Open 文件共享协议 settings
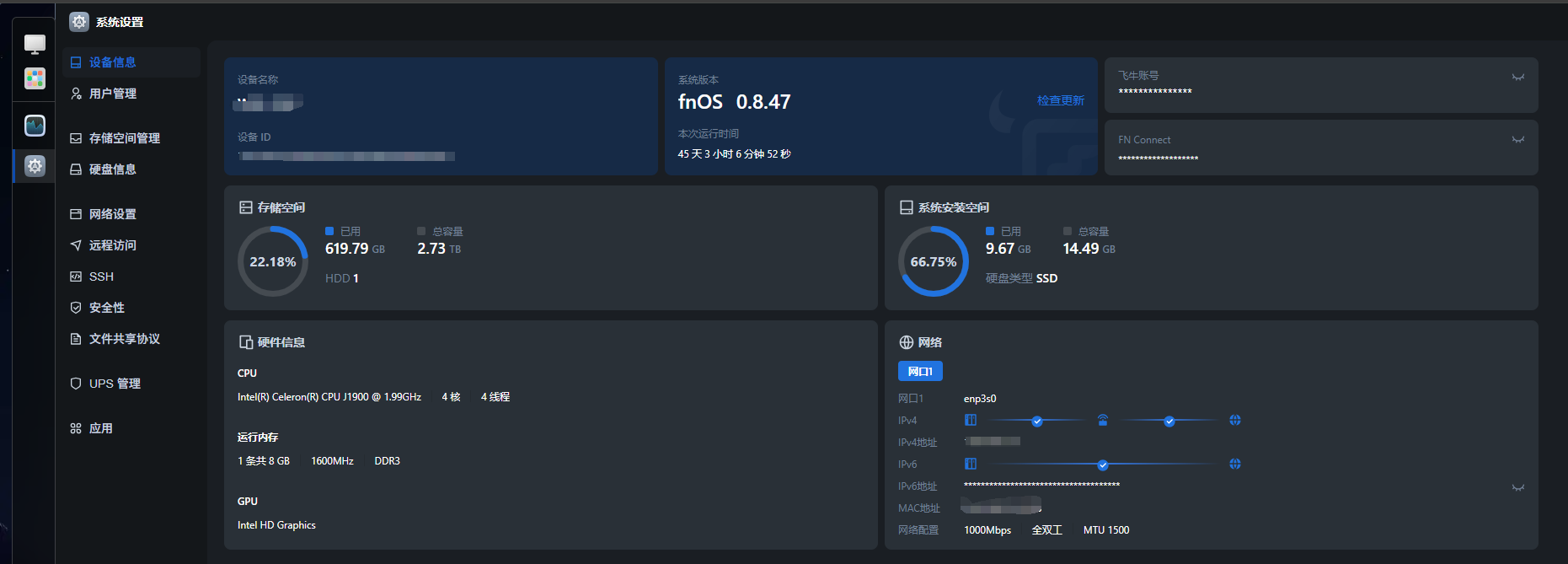The width and height of the screenshot is (1568, 564). click(x=131, y=339)
